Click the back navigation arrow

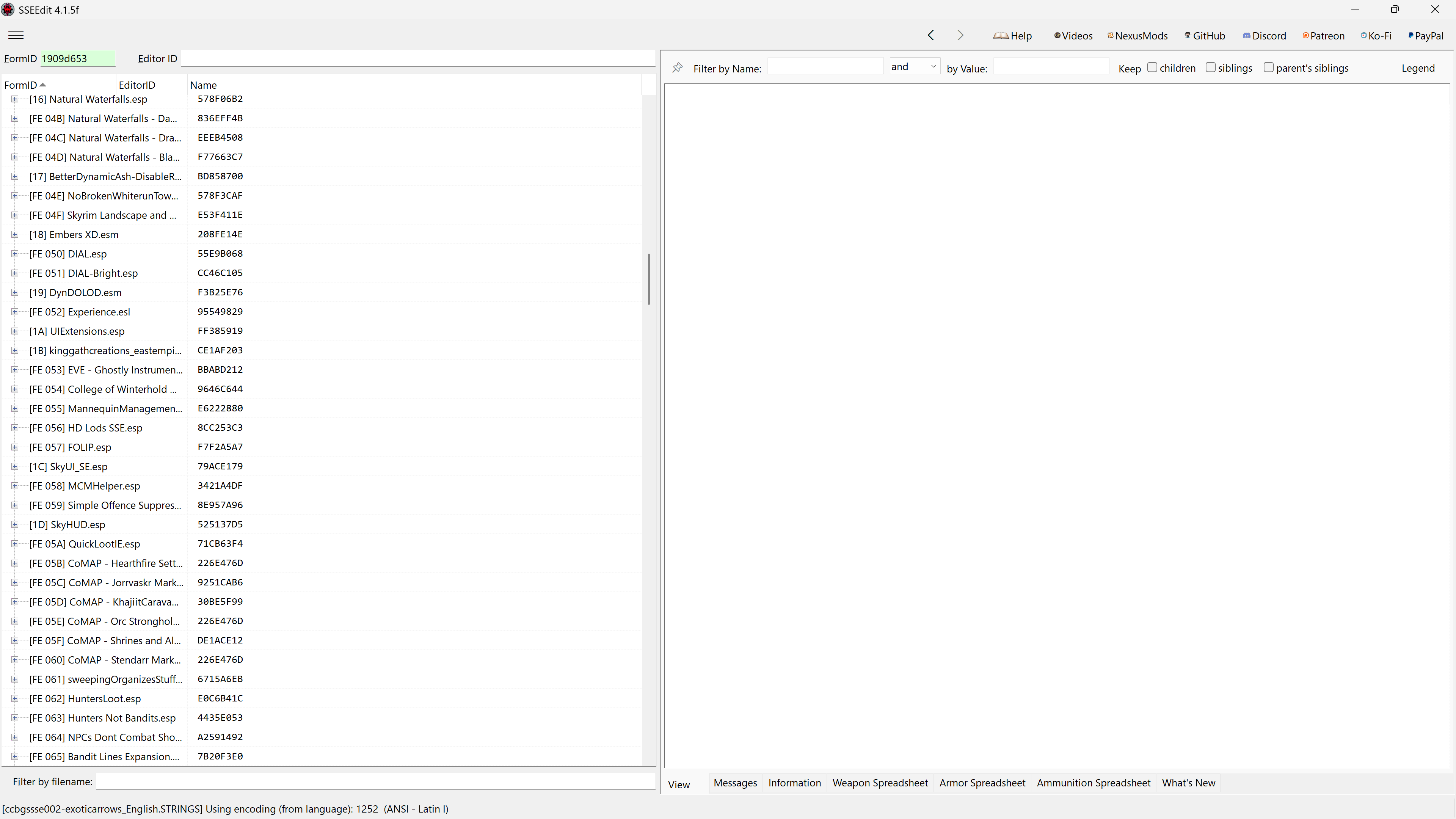tap(931, 35)
